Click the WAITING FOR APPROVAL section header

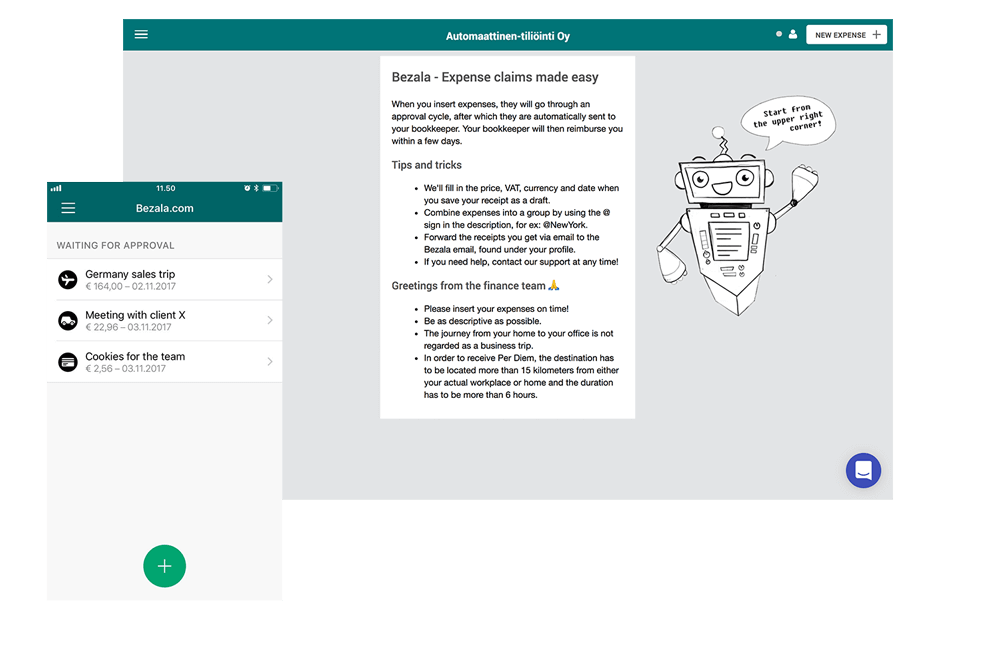click(x=115, y=246)
